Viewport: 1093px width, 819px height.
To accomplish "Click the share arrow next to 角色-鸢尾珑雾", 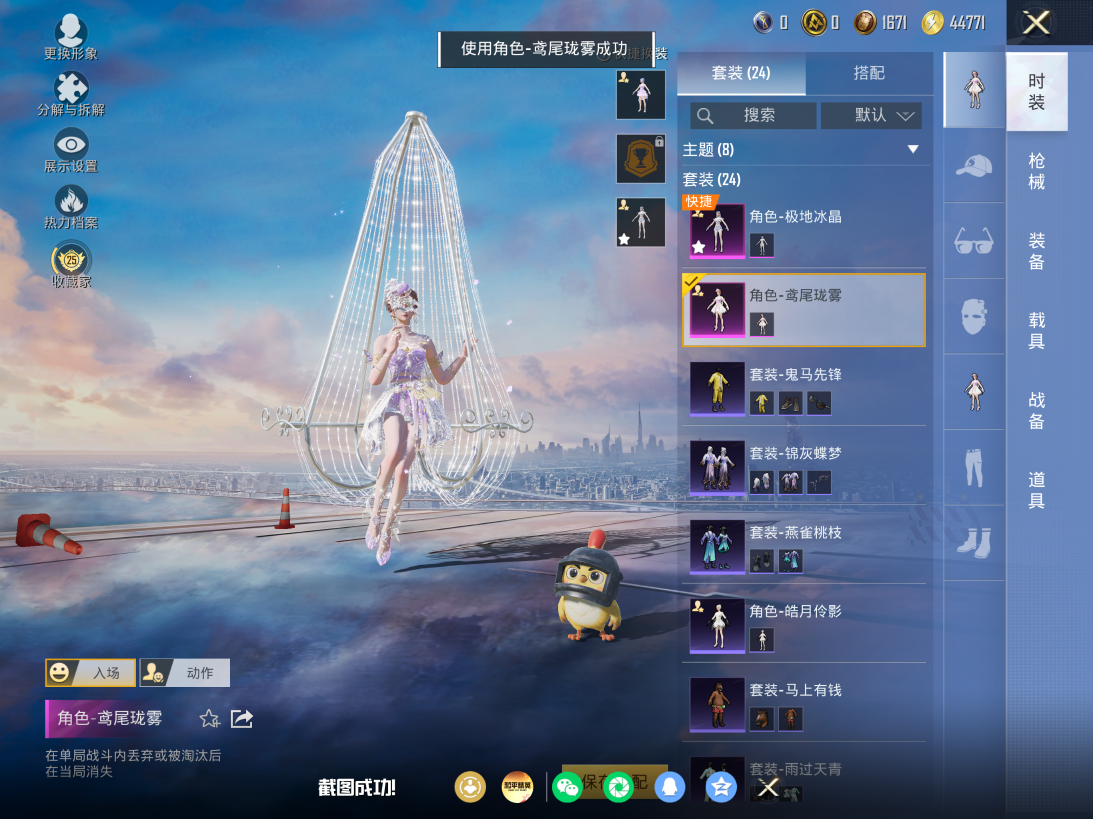I will click(x=242, y=719).
